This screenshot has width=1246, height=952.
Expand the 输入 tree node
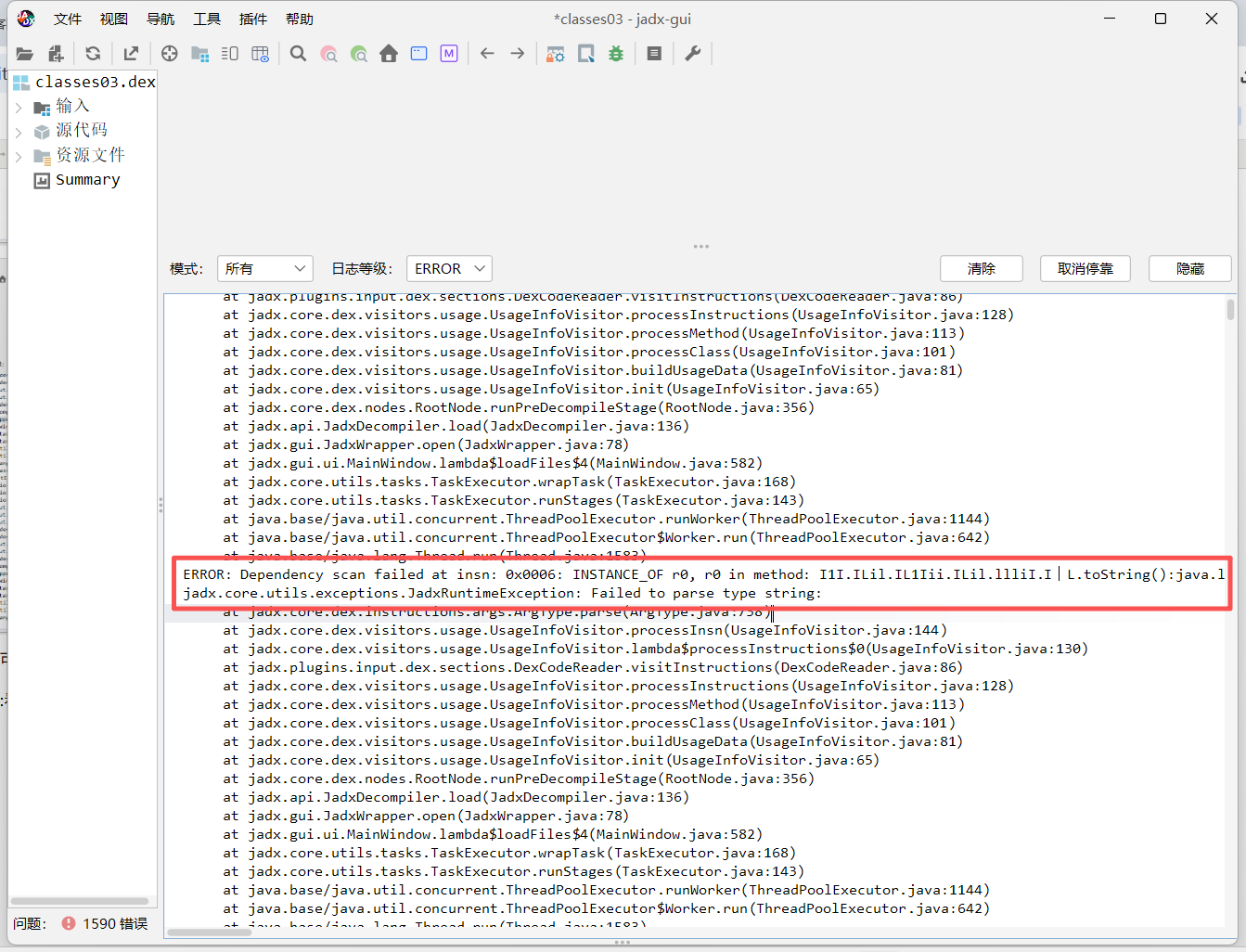click(x=19, y=108)
